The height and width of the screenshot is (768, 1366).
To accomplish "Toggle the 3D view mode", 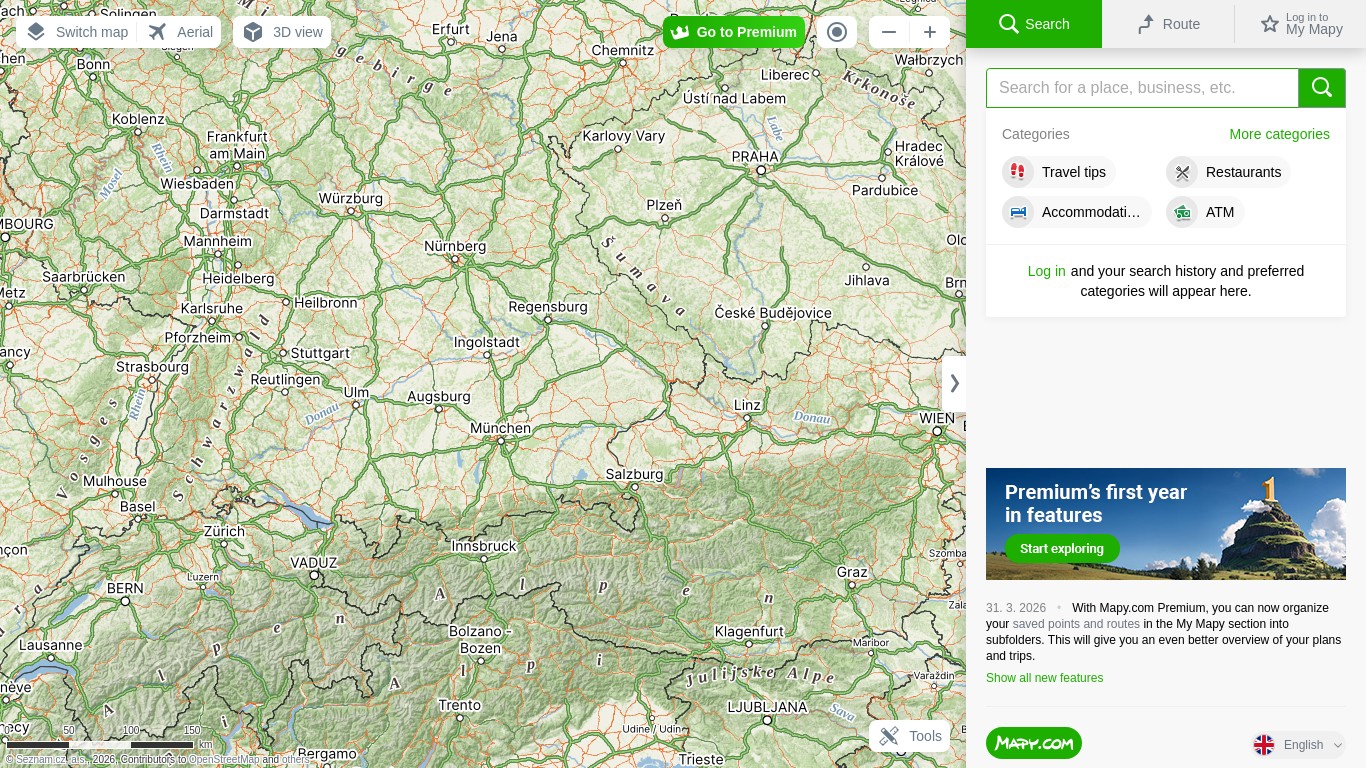I will click(x=283, y=32).
